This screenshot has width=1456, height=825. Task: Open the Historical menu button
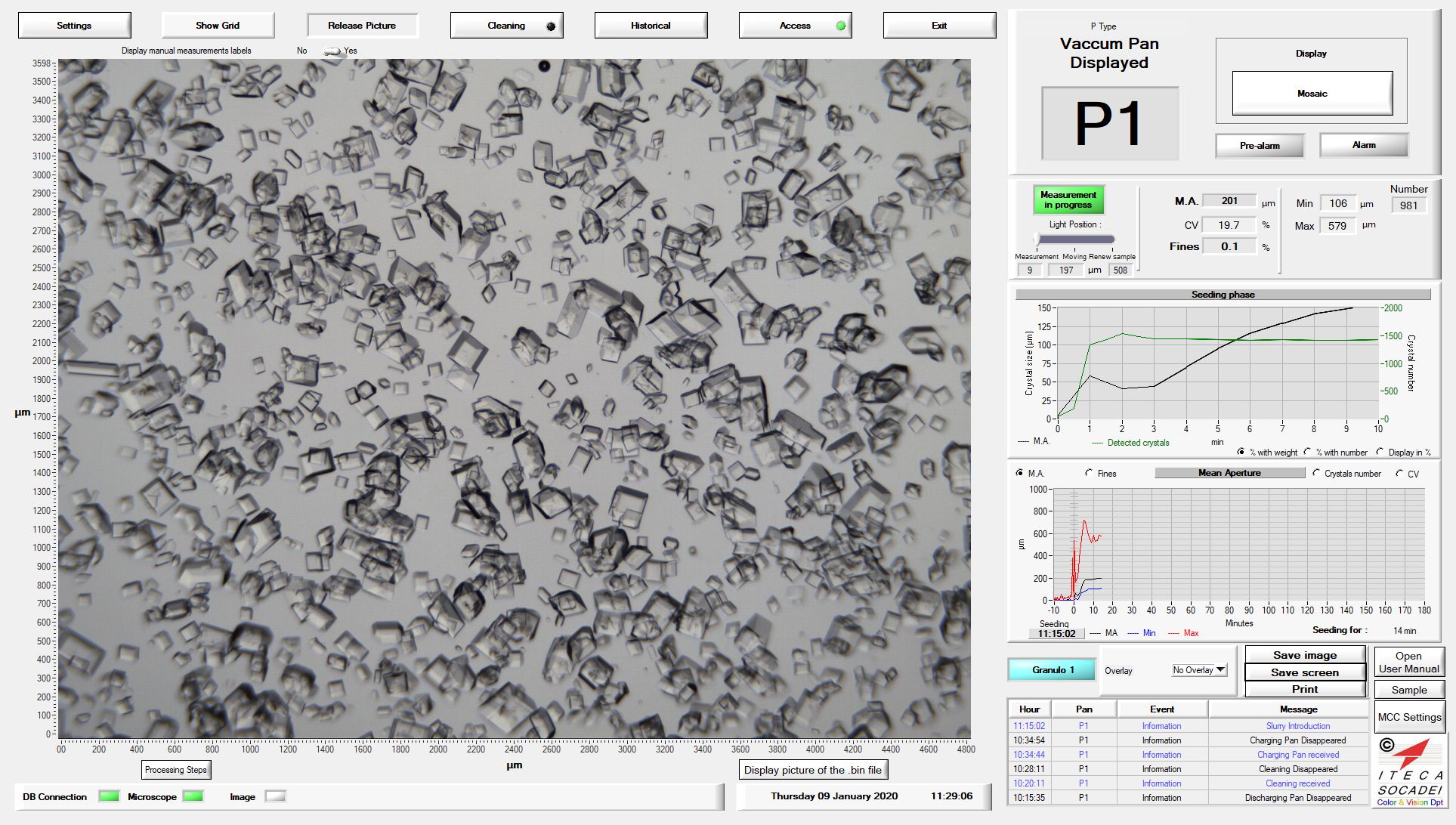pos(651,26)
